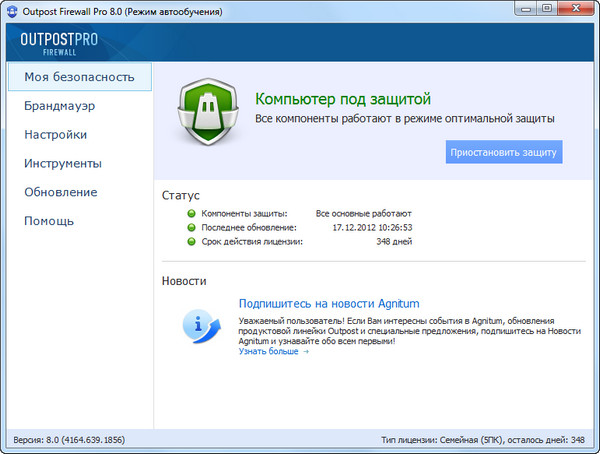Image resolution: width=600 pixels, height=454 pixels.
Task: Click the green indicator beside Последнее обновление
Action: pyautogui.click(x=191, y=227)
